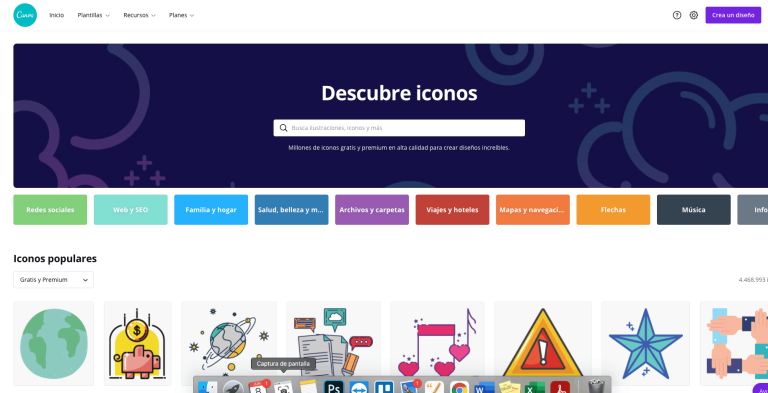Viewport: 768px width, 393px height.
Task: Click the search magnifier icon
Action: [283, 128]
